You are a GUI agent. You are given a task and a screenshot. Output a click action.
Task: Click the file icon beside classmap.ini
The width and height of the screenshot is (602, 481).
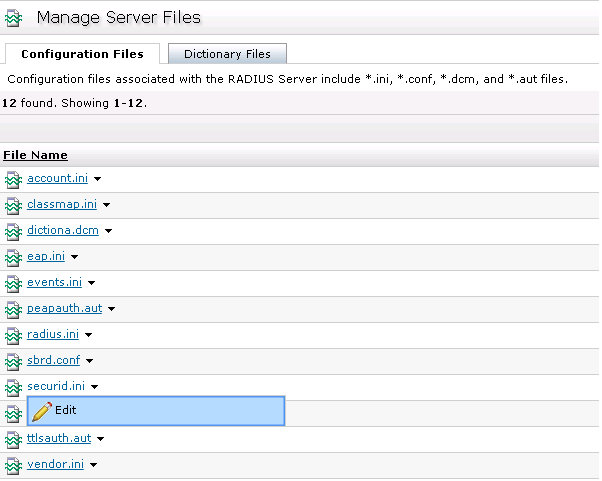click(x=13, y=205)
